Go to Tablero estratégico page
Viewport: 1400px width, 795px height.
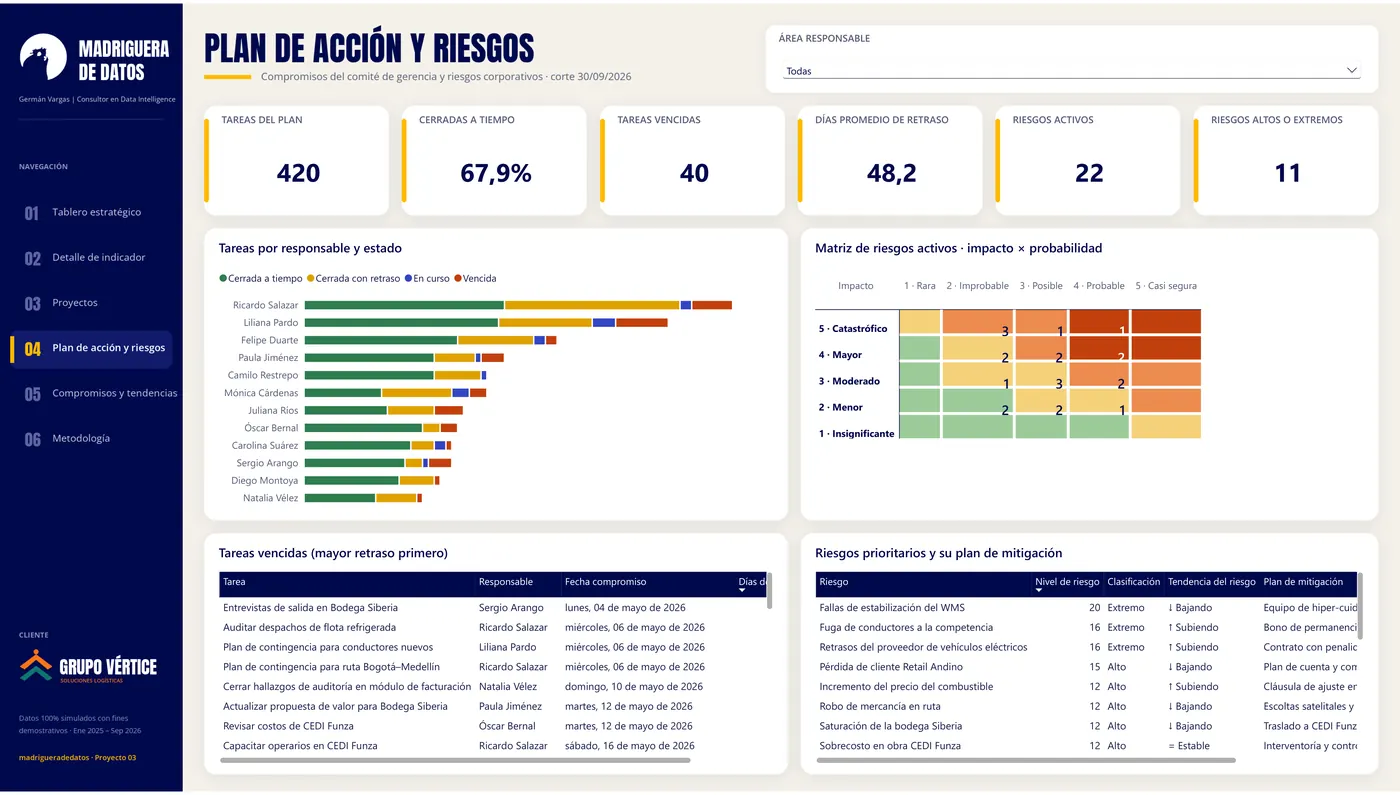pyautogui.click(x=96, y=212)
